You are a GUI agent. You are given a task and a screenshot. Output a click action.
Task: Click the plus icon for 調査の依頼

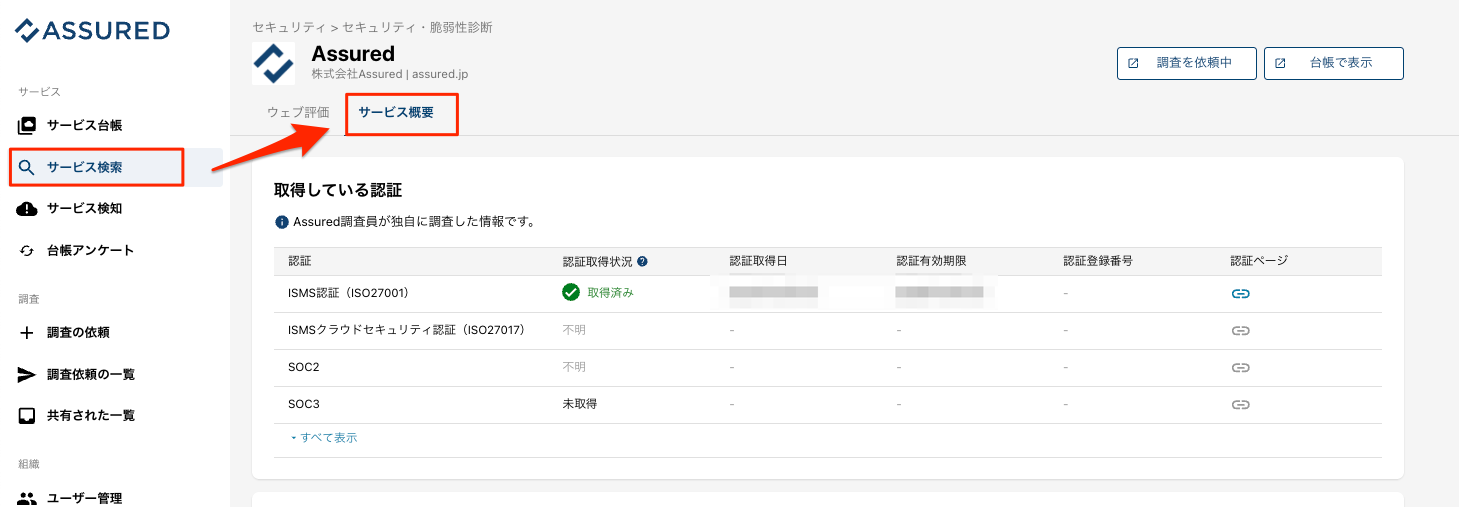click(27, 332)
